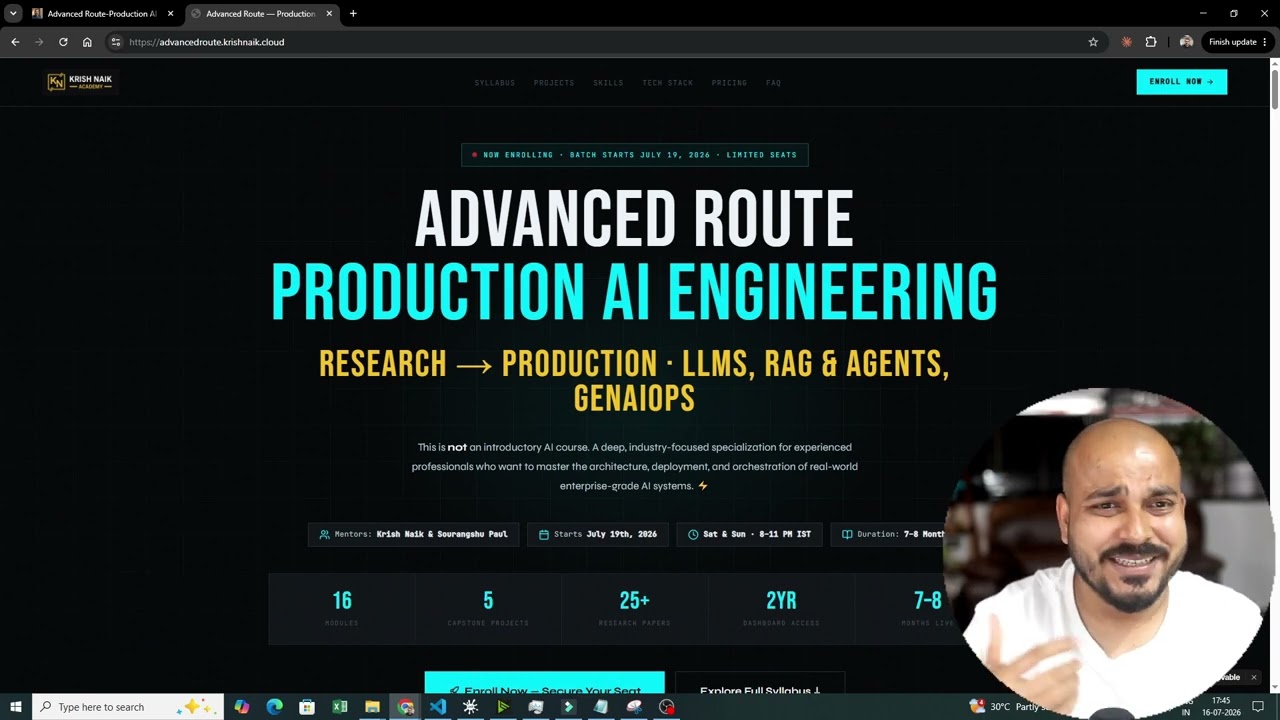The width and height of the screenshot is (1280, 720).
Task: Open the Skills nav link
Action: click(x=608, y=83)
